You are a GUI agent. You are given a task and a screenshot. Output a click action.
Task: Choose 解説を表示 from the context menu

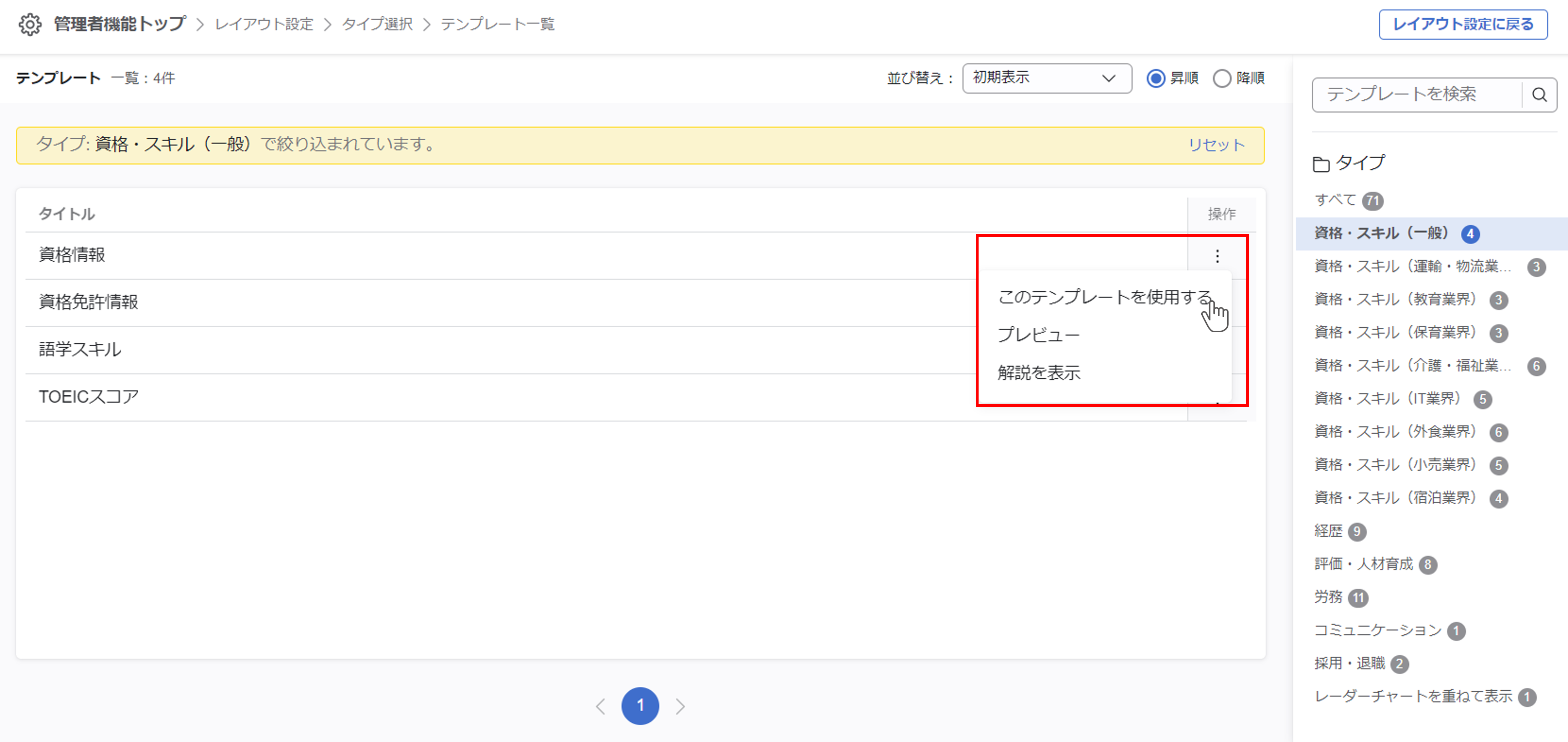click(1038, 373)
